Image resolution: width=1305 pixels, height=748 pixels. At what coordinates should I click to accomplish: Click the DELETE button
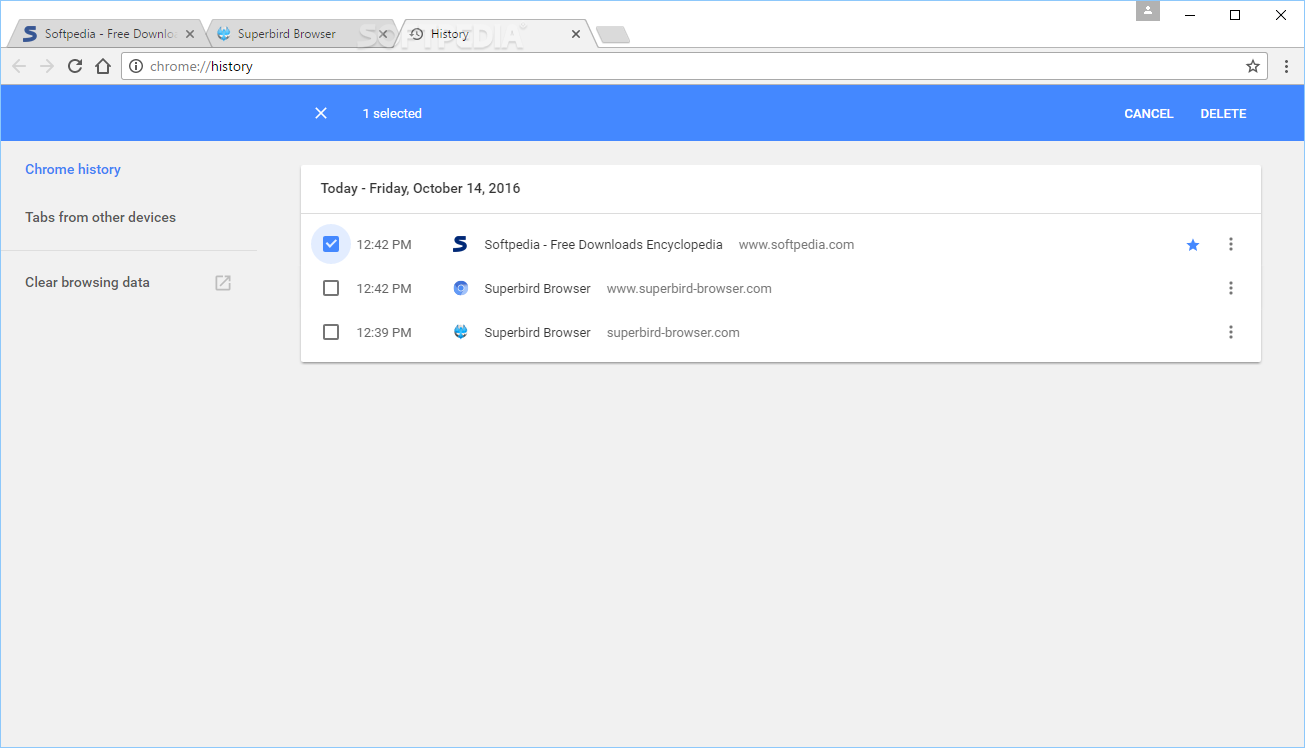tap(1223, 113)
